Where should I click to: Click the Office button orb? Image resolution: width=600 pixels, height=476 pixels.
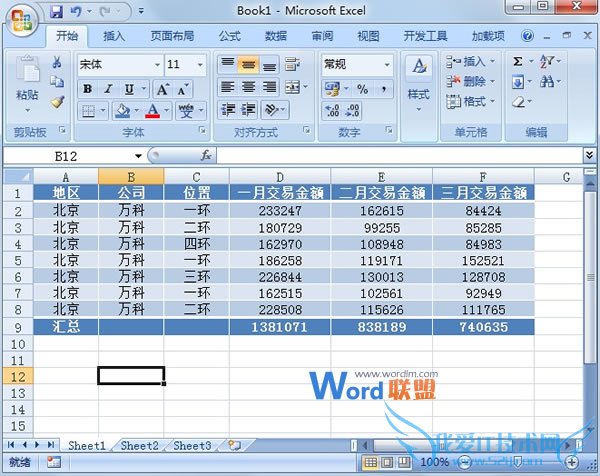[22, 20]
